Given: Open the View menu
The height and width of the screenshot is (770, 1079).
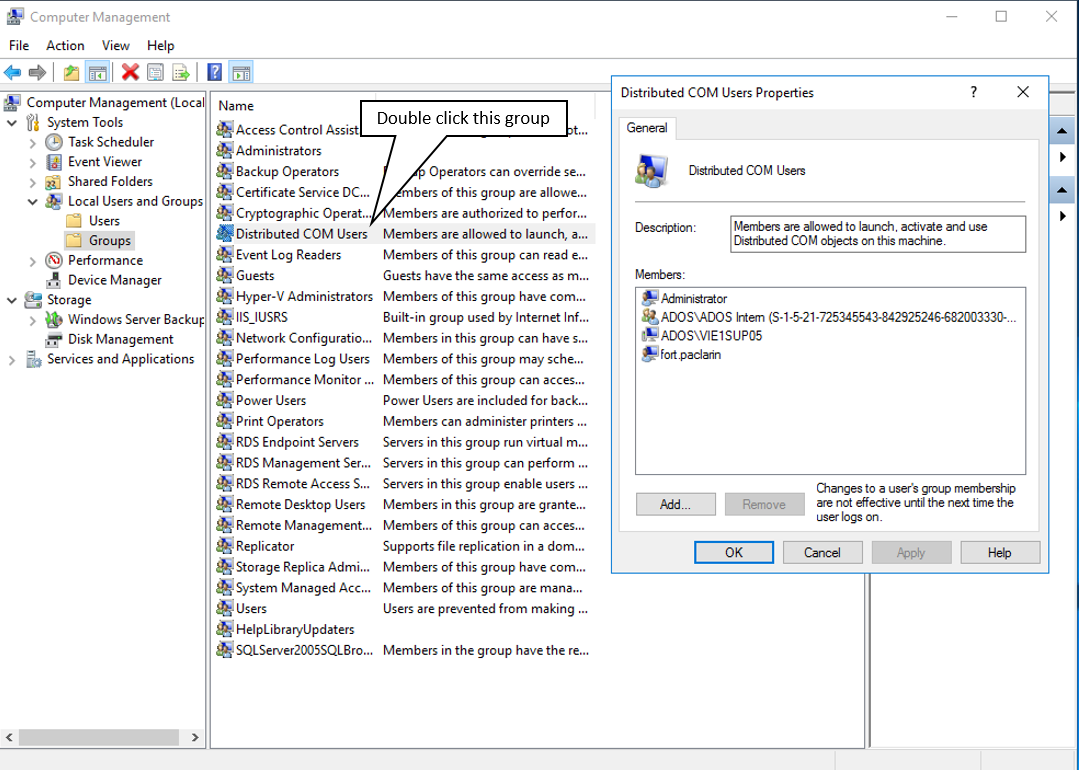Looking at the screenshot, I should click(x=115, y=45).
